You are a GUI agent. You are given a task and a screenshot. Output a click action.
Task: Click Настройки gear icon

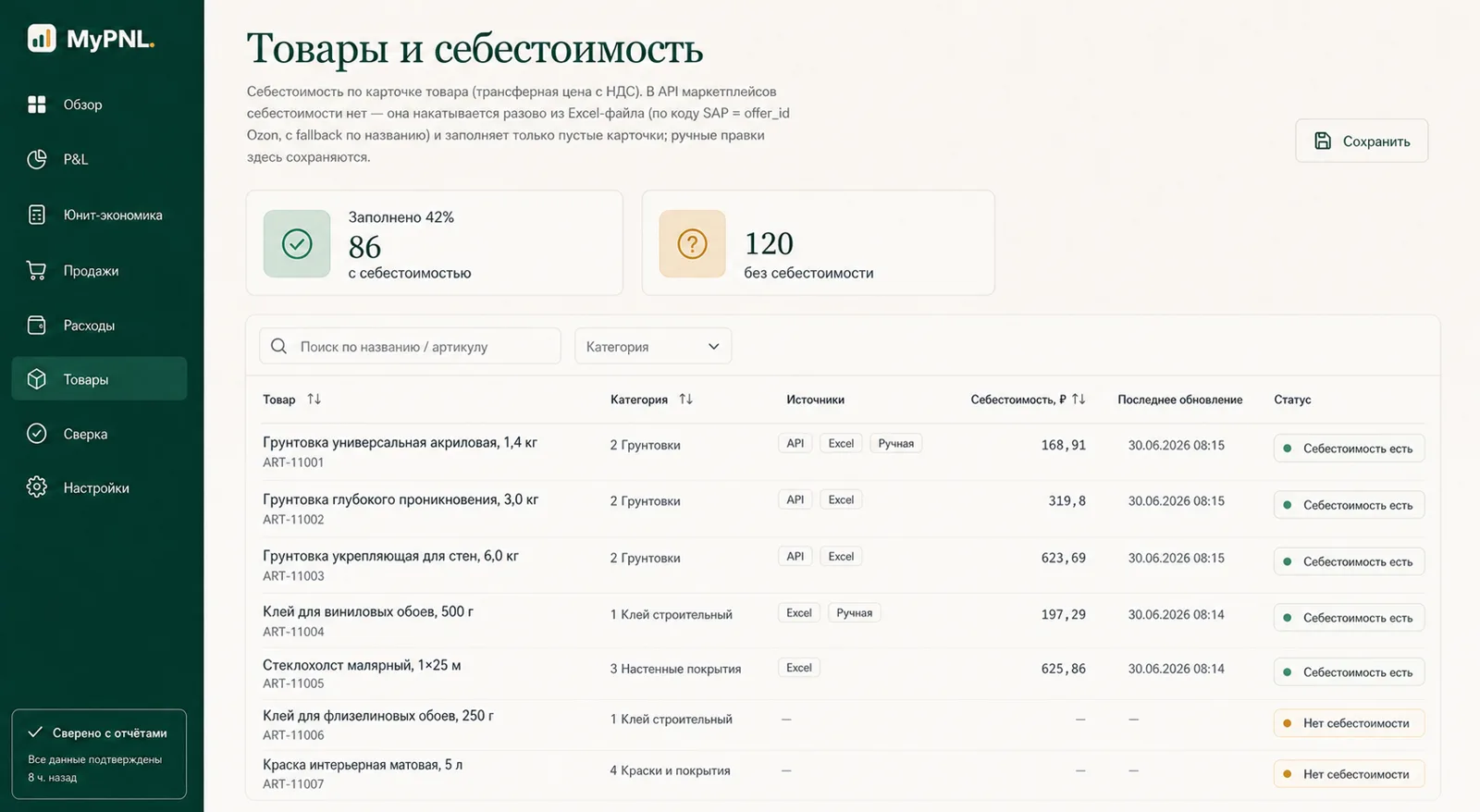[37, 486]
